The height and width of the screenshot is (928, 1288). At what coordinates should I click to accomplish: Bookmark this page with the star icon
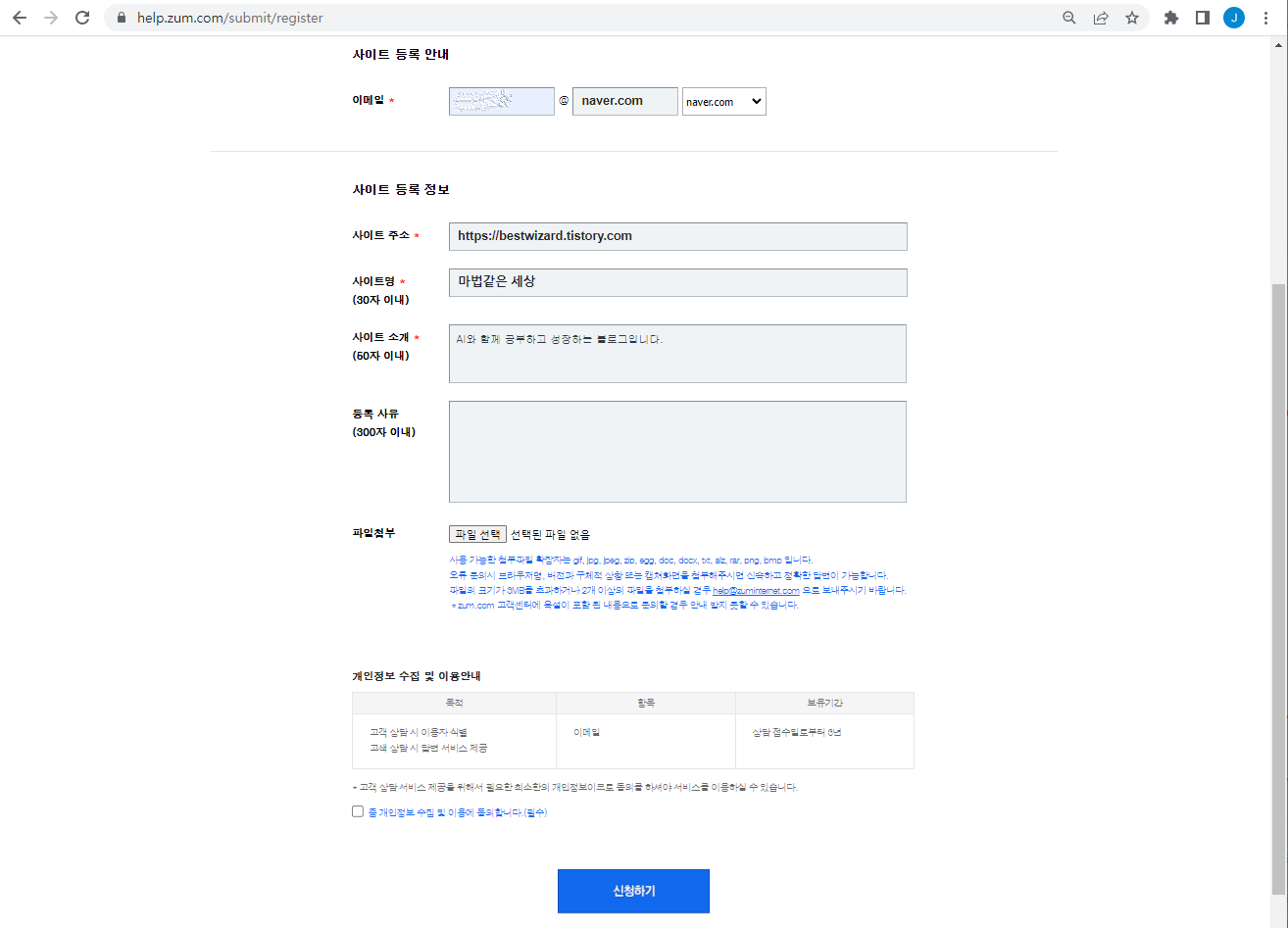coord(1132,17)
